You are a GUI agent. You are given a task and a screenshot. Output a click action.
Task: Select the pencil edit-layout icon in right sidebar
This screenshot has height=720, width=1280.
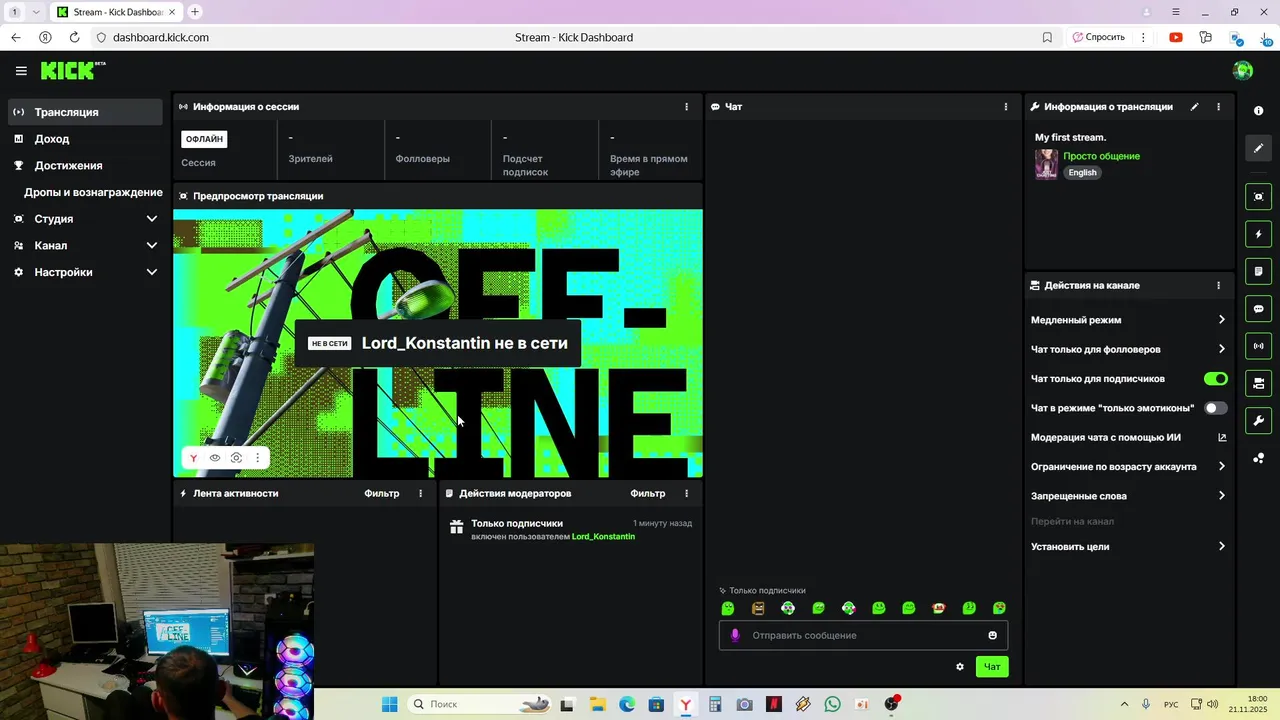1259,148
